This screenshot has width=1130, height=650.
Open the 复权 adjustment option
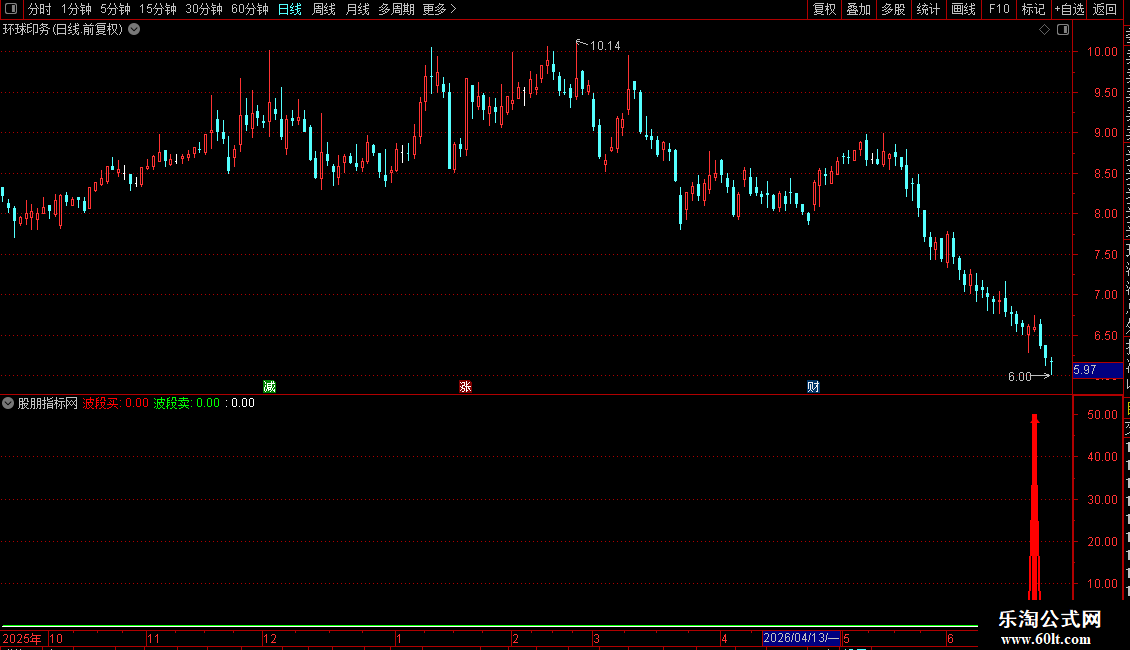824,9
